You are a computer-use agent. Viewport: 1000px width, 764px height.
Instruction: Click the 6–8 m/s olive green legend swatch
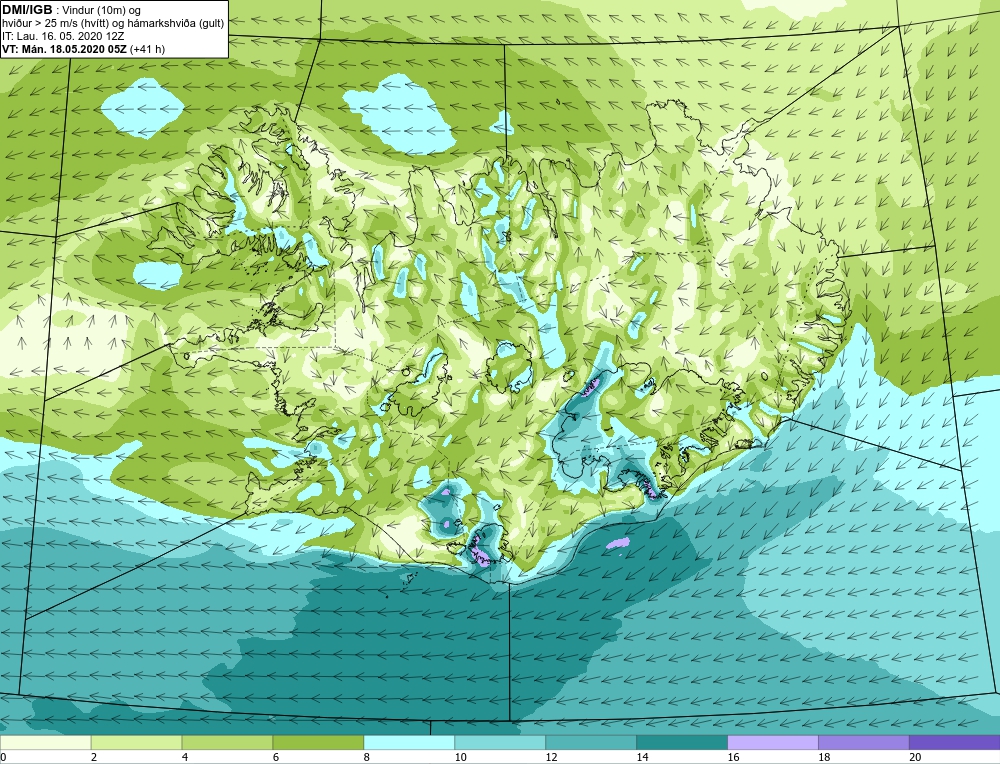[318, 742]
